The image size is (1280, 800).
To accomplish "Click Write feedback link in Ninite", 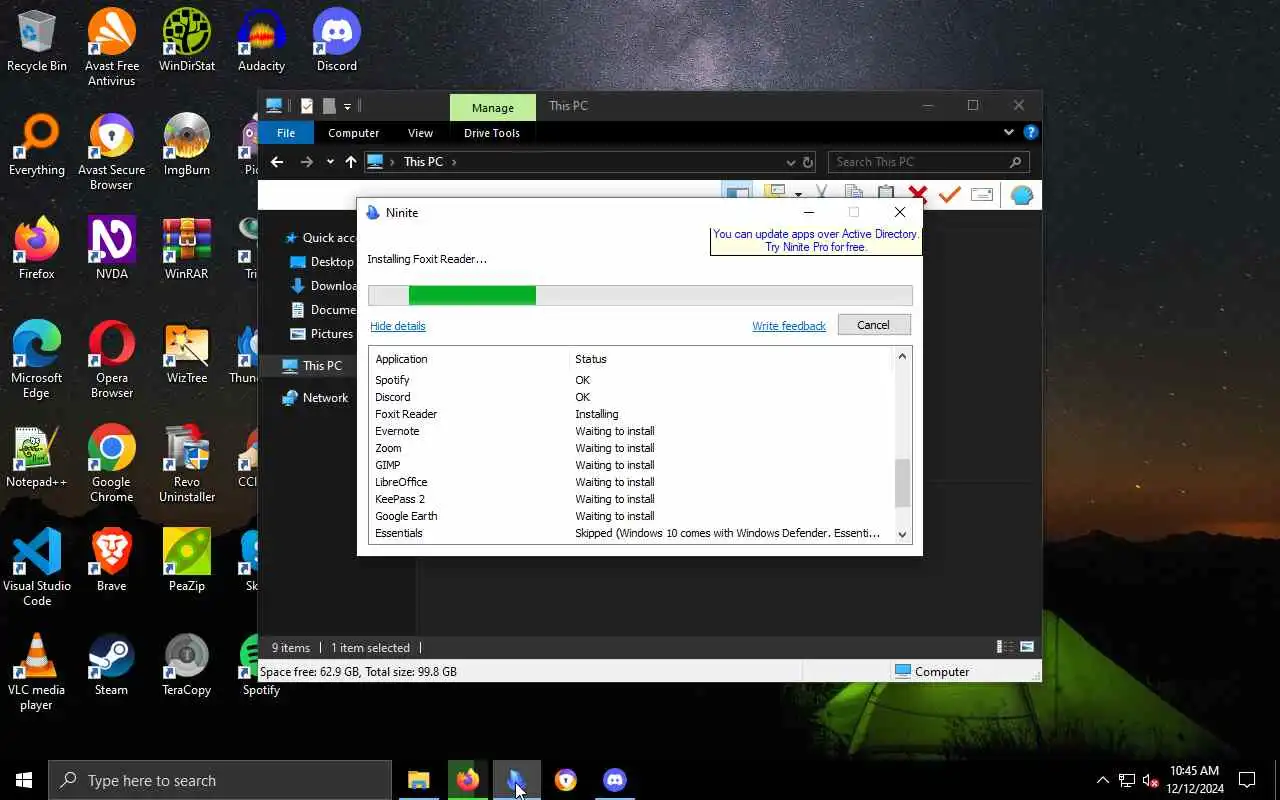I will coord(789,326).
